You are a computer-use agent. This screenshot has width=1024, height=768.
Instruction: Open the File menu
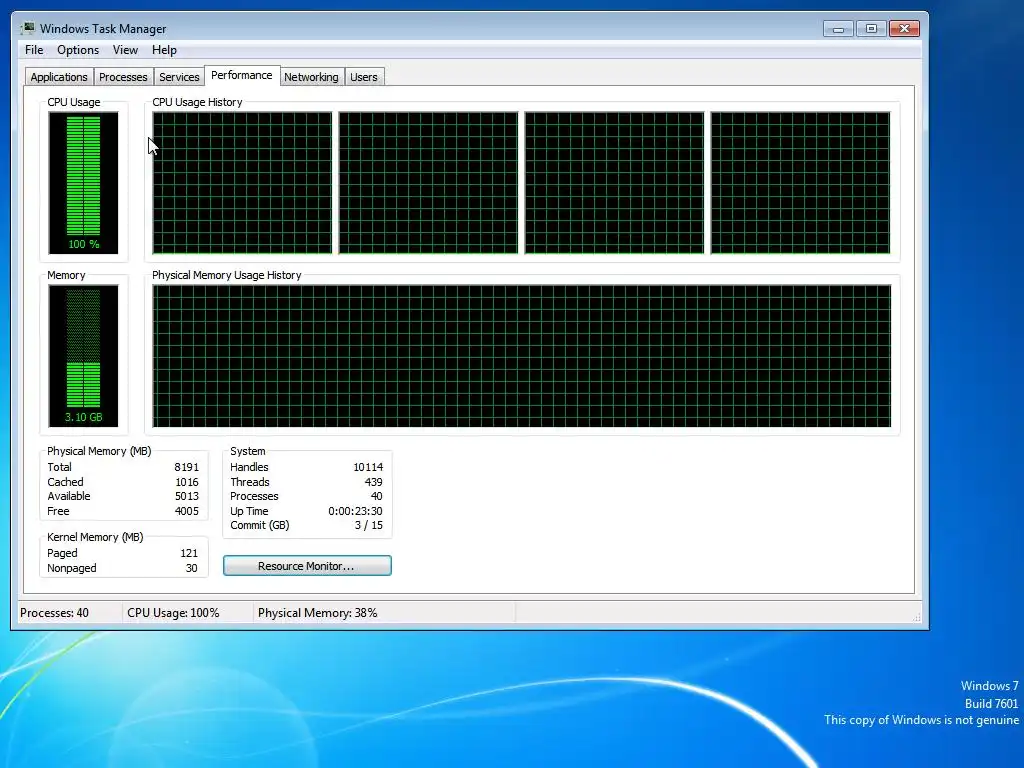[34, 50]
